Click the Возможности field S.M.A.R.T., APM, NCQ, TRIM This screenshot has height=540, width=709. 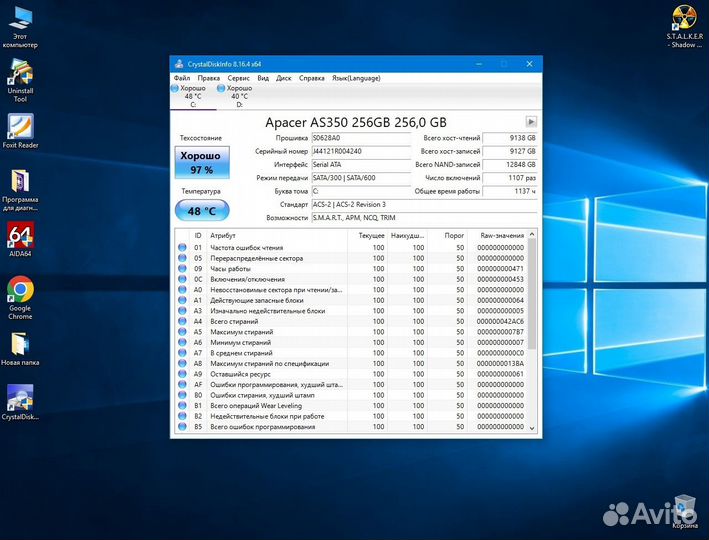pos(424,218)
